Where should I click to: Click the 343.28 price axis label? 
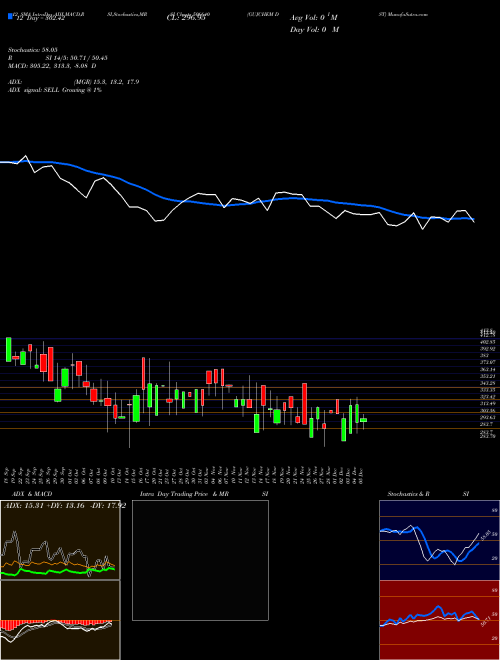click(487, 383)
